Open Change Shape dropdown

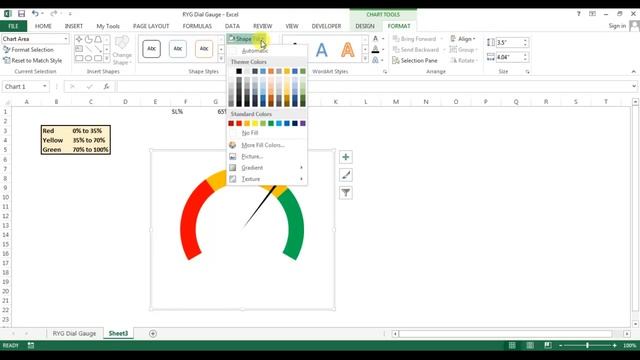tap(122, 51)
